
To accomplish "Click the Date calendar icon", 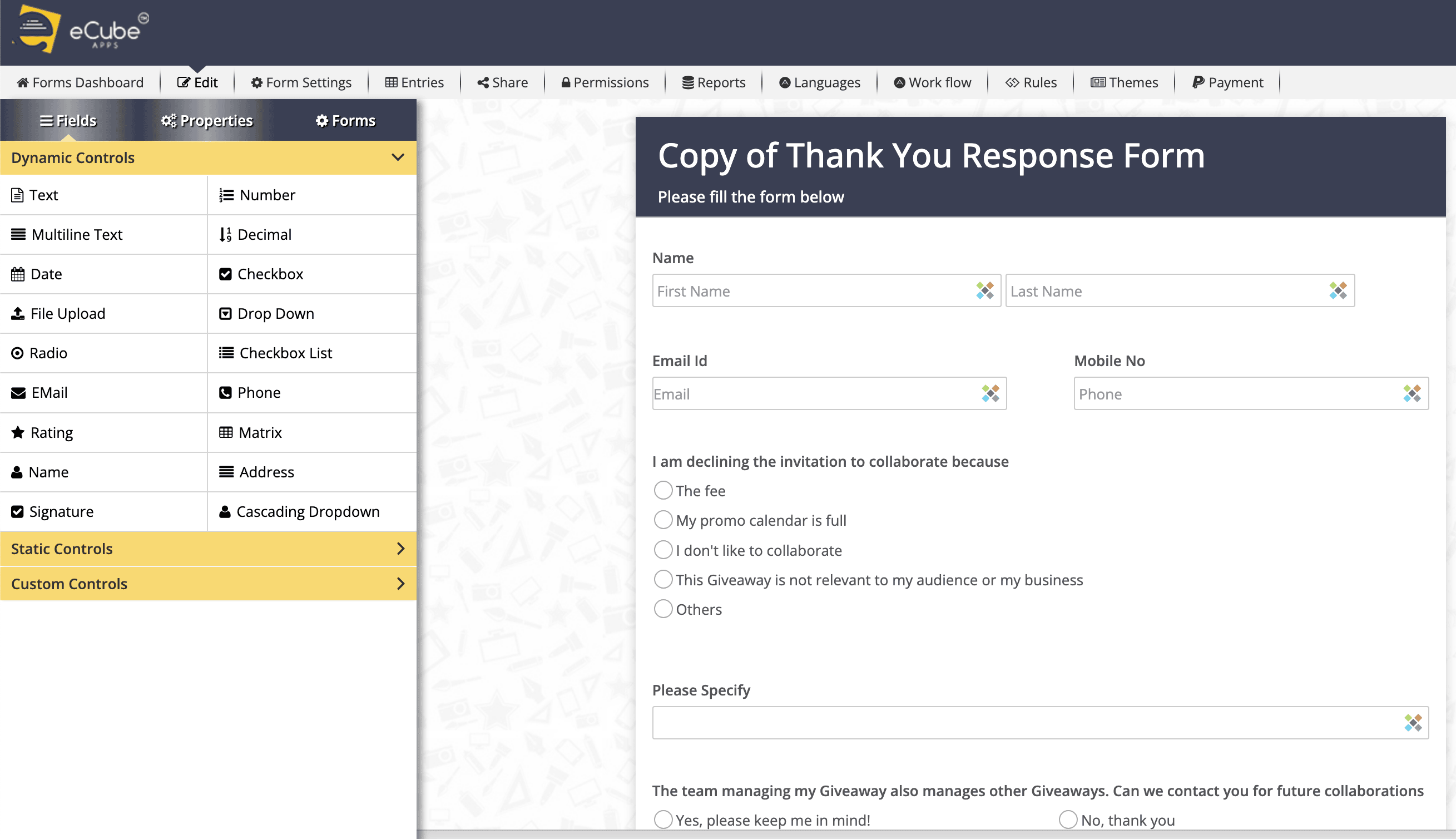I will [x=18, y=274].
